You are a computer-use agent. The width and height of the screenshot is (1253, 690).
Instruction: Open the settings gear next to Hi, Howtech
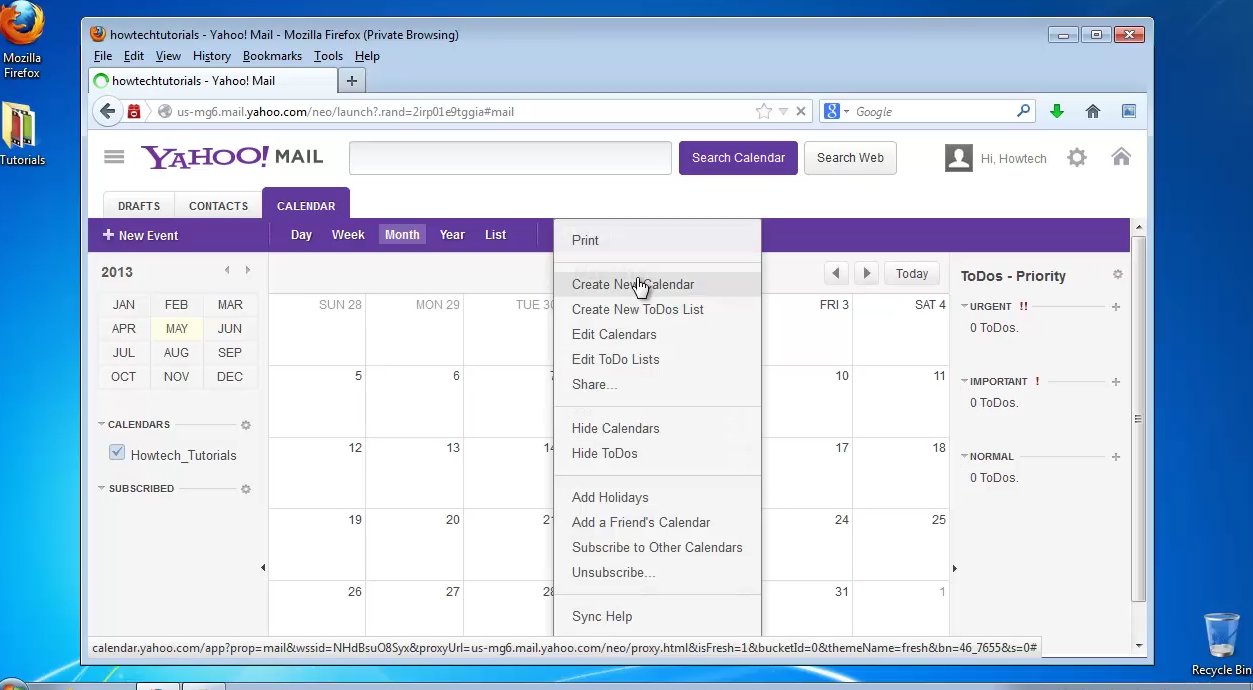[1077, 157]
